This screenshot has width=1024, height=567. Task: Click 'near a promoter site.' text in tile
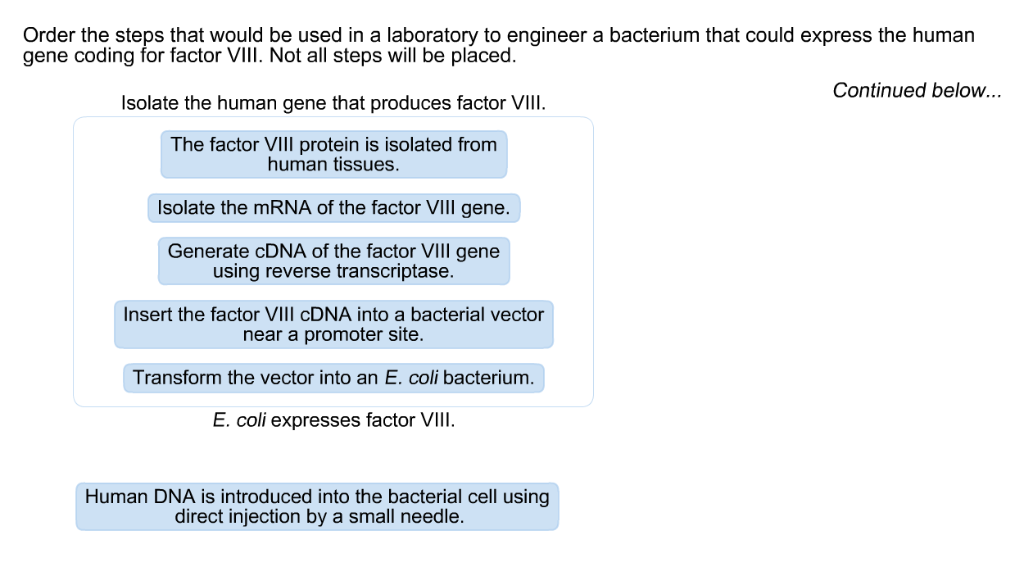(333, 334)
